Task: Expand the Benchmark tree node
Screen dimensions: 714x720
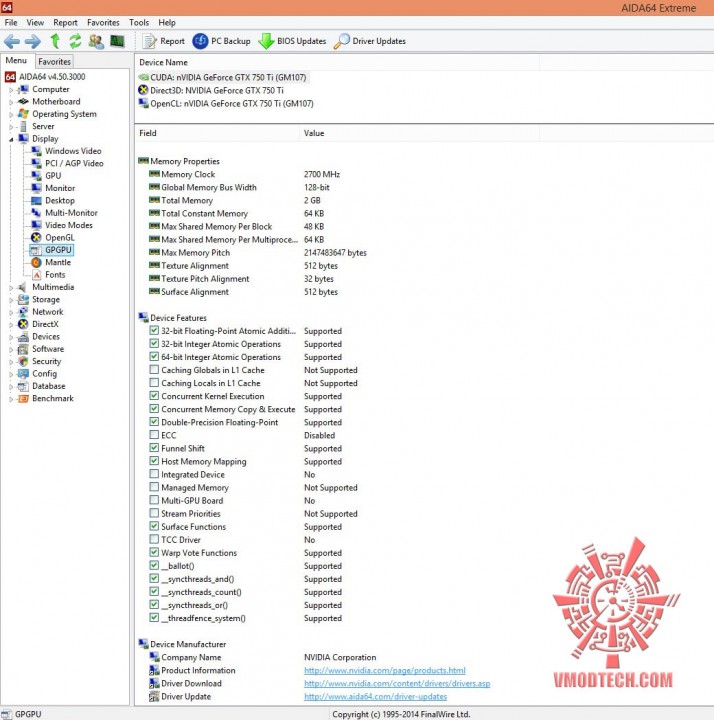Action: coord(11,399)
